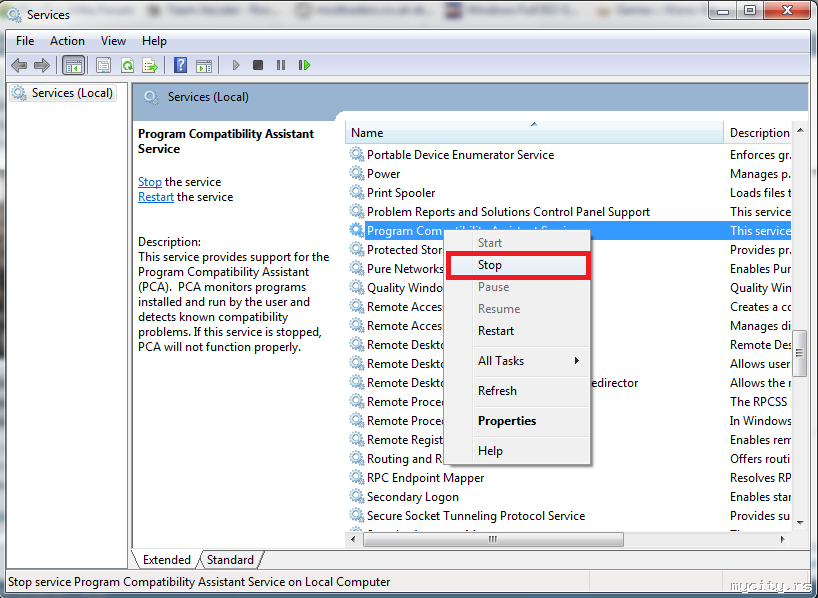Click gear icon of Secure Socket Tunneling Protocol
Screen dimensions: 818x598
357,515
